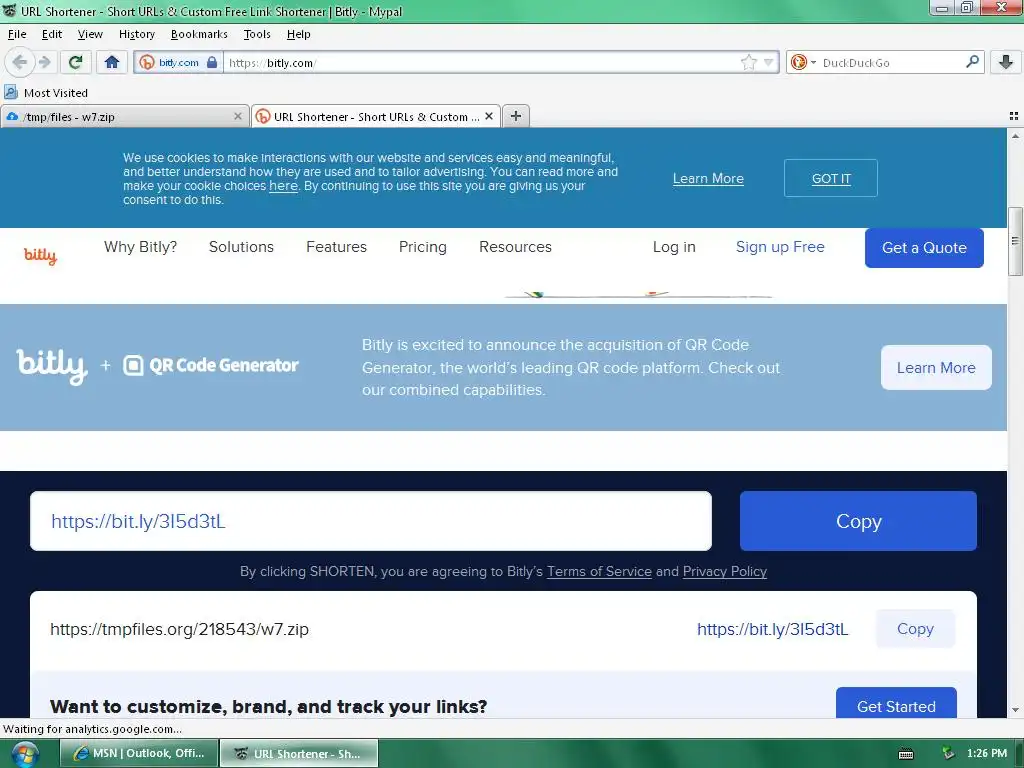Open the Tools menu
This screenshot has width=1024, height=768.
pos(257,34)
